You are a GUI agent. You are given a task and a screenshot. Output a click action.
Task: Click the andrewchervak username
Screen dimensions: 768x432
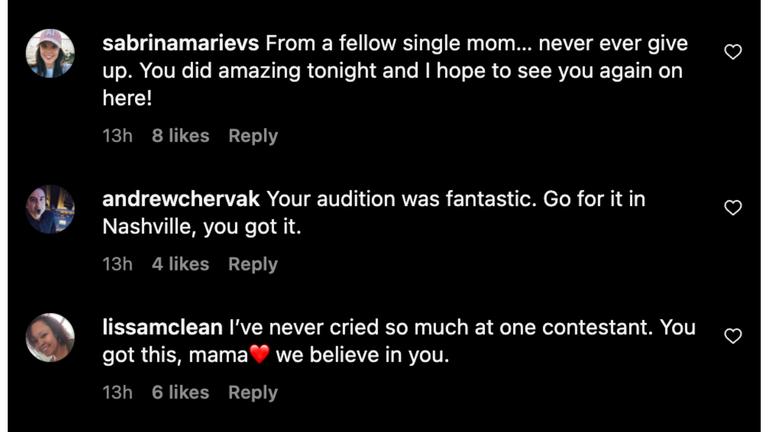click(182, 199)
